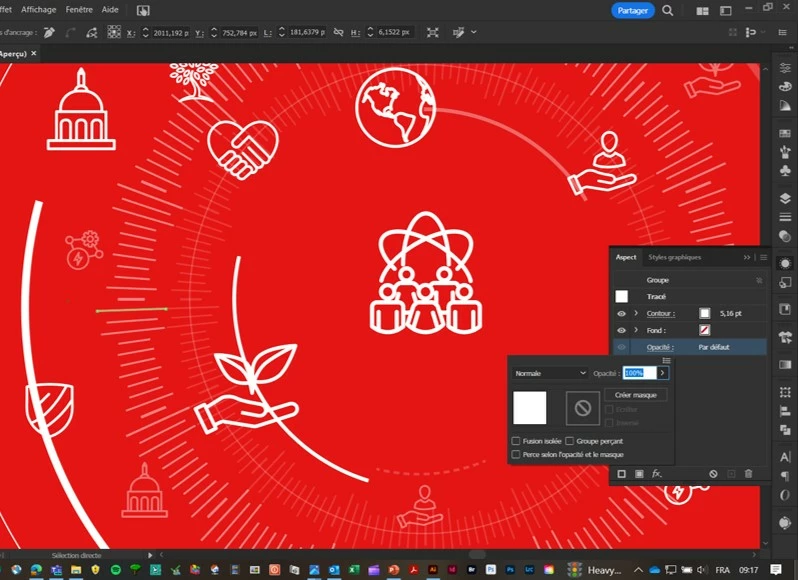This screenshot has width=798, height=580.
Task: Click the underlined Contour link
Action: (661, 313)
